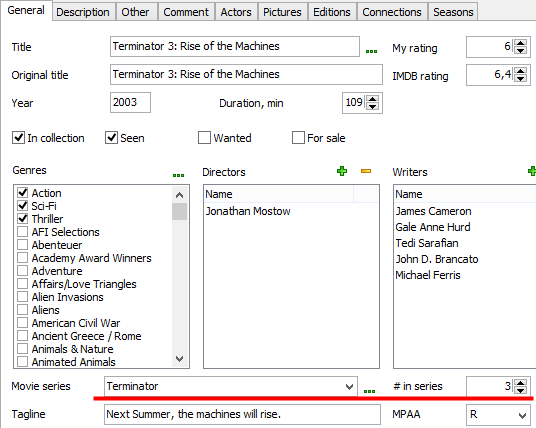Check the Affairs/Love Triangles genre

coord(23,284)
